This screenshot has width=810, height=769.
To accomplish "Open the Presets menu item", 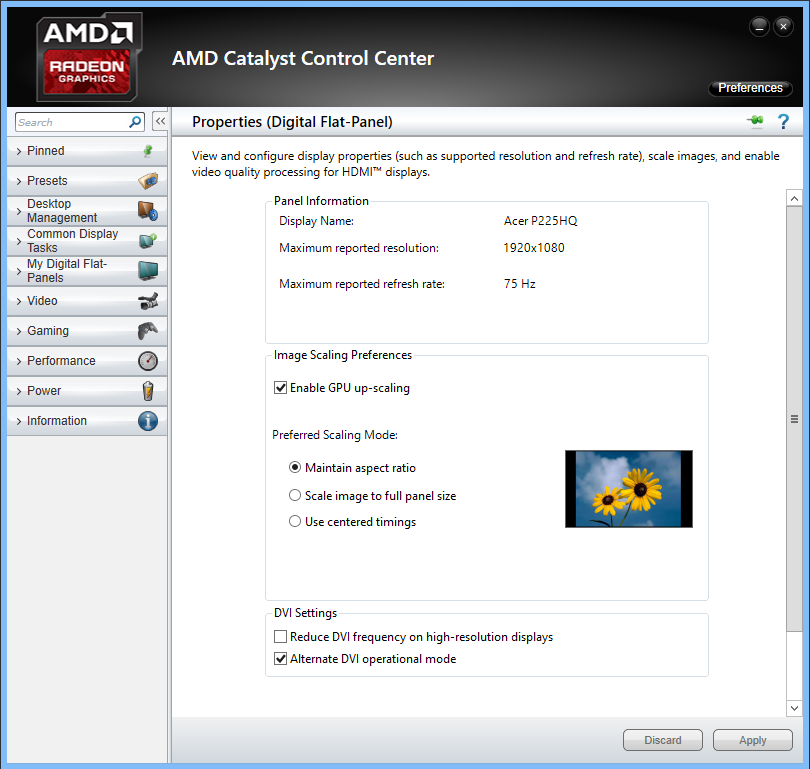I will coord(87,181).
